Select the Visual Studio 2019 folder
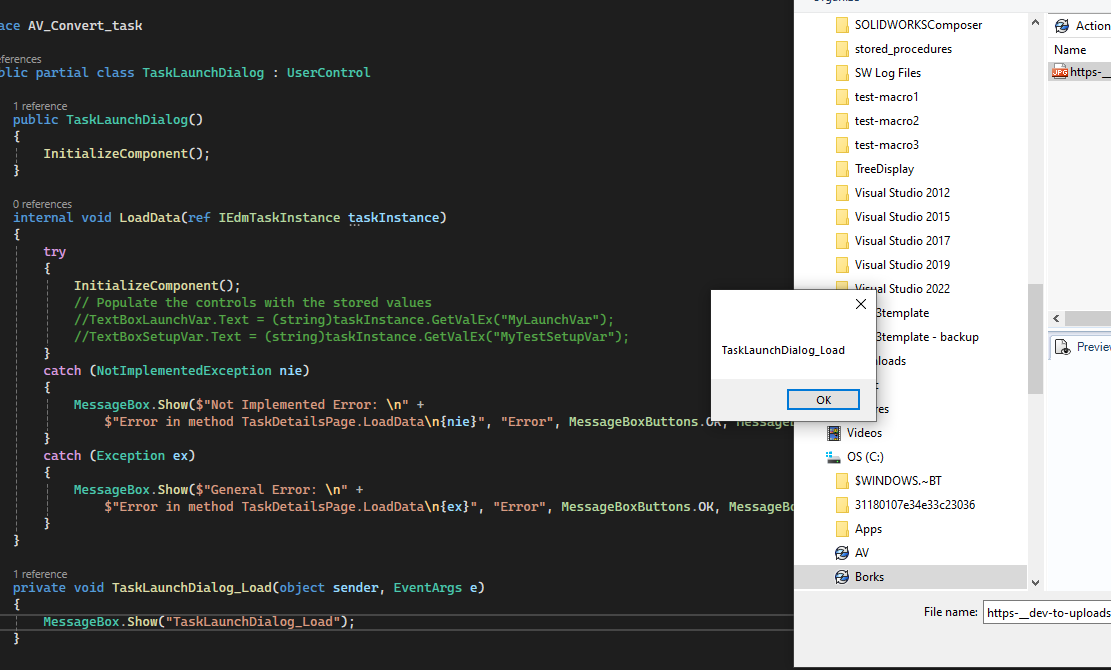This screenshot has height=670, width=1111. click(893, 265)
